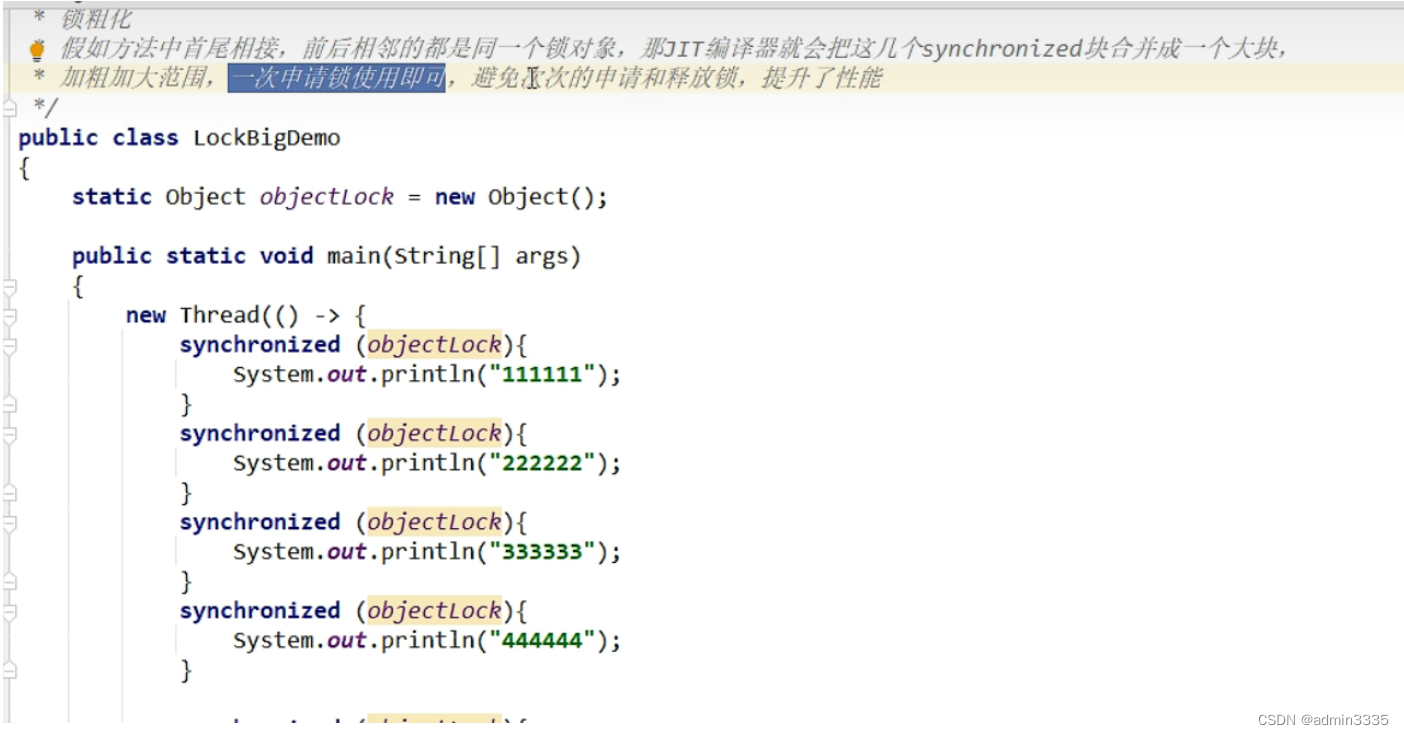Click 'System' on the 111111 println line
Image resolution: width=1404 pixels, height=735 pixels.
point(273,375)
